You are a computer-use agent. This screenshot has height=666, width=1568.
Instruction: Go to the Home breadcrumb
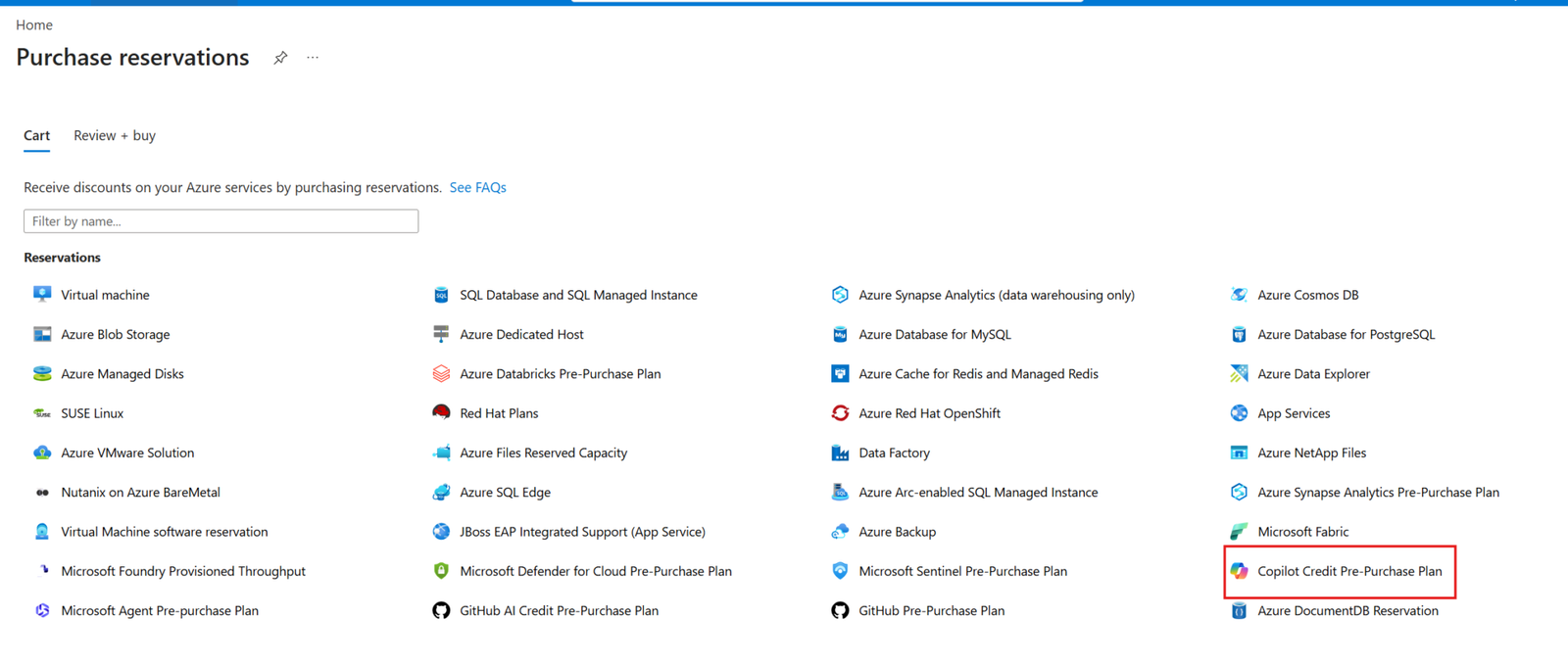pos(34,25)
